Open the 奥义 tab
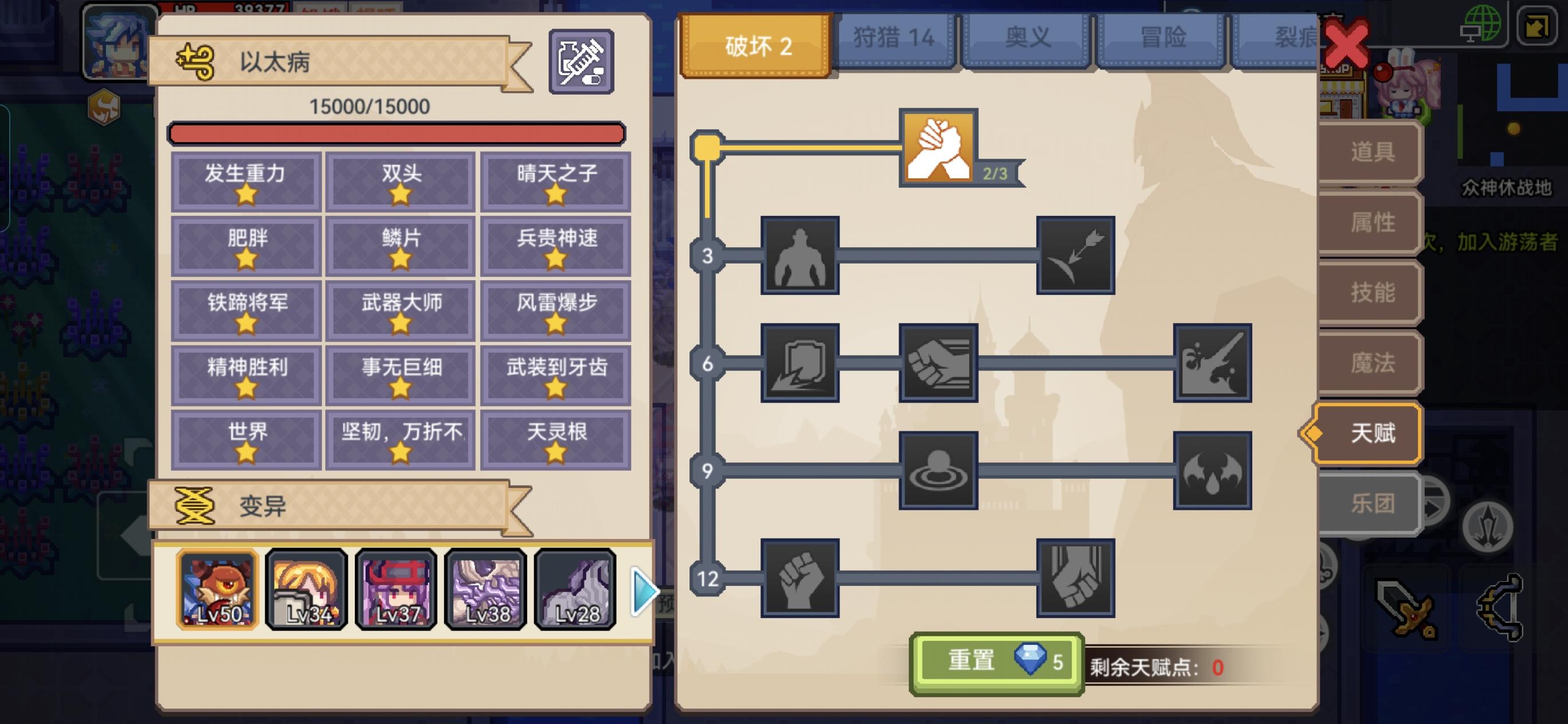This screenshot has height=724, width=1568. pos(1027,39)
